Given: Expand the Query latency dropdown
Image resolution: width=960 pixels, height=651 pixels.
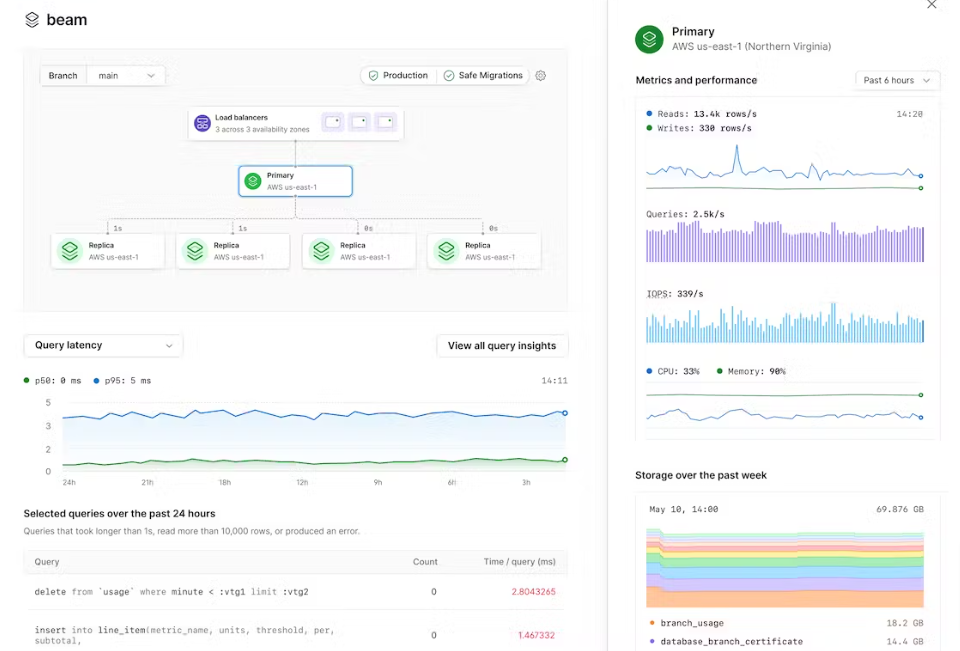Looking at the screenshot, I should [x=103, y=346].
